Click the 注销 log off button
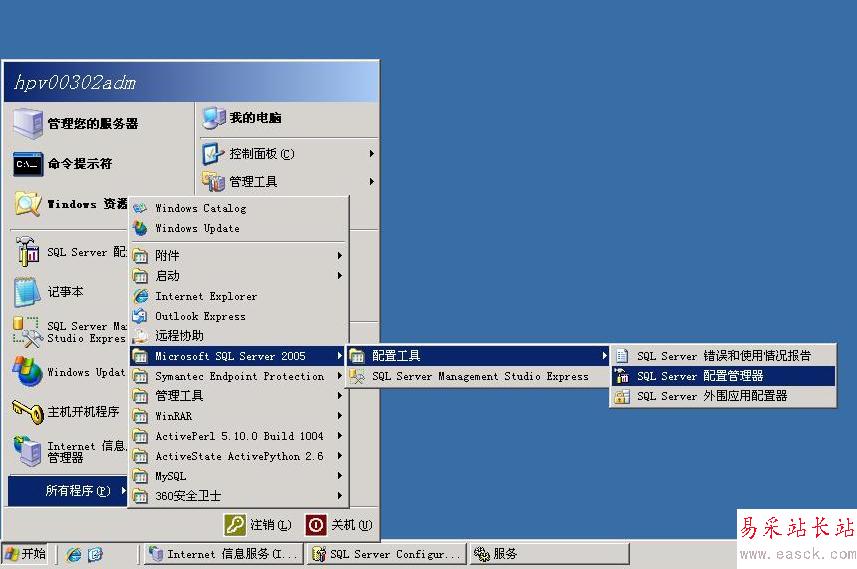 (258, 525)
